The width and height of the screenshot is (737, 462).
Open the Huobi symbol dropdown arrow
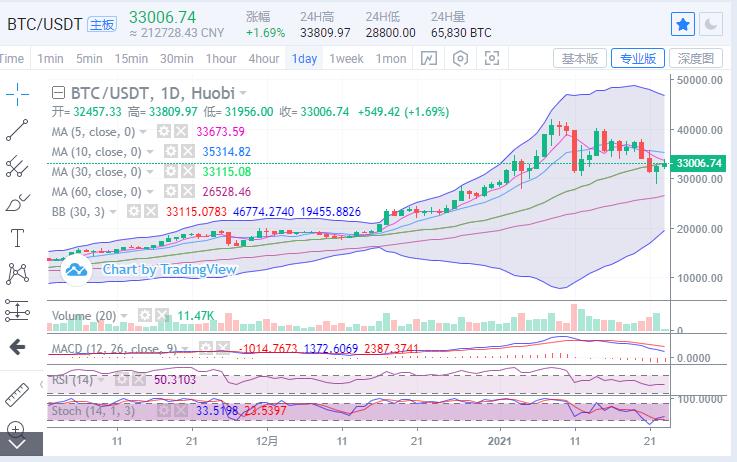(243, 93)
